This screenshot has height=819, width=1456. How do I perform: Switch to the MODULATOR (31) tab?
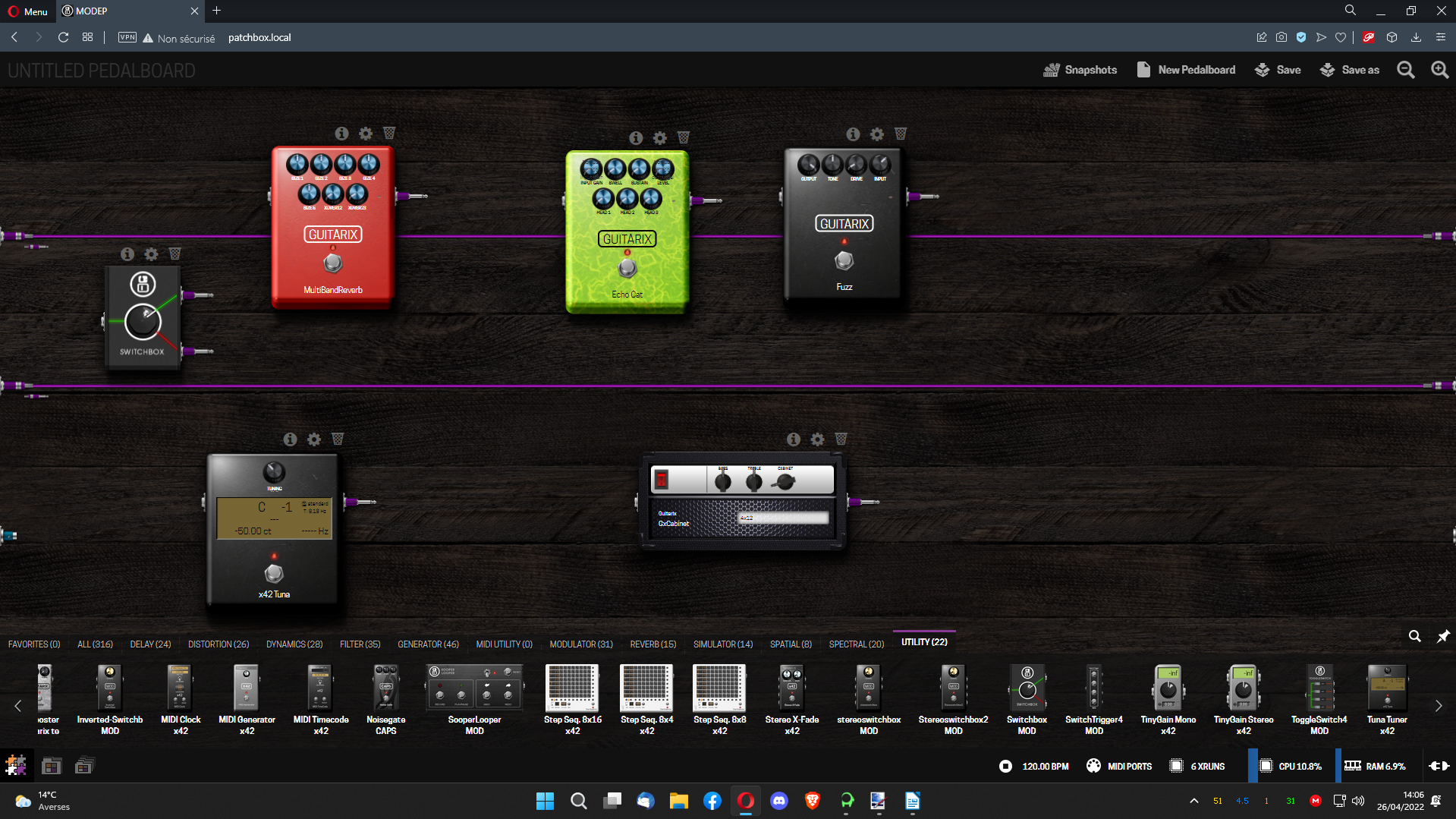click(x=581, y=644)
